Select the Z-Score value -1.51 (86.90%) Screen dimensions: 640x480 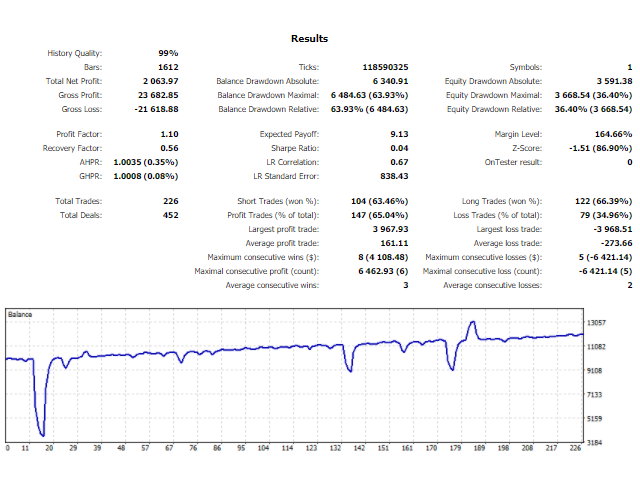pyautogui.click(x=598, y=148)
